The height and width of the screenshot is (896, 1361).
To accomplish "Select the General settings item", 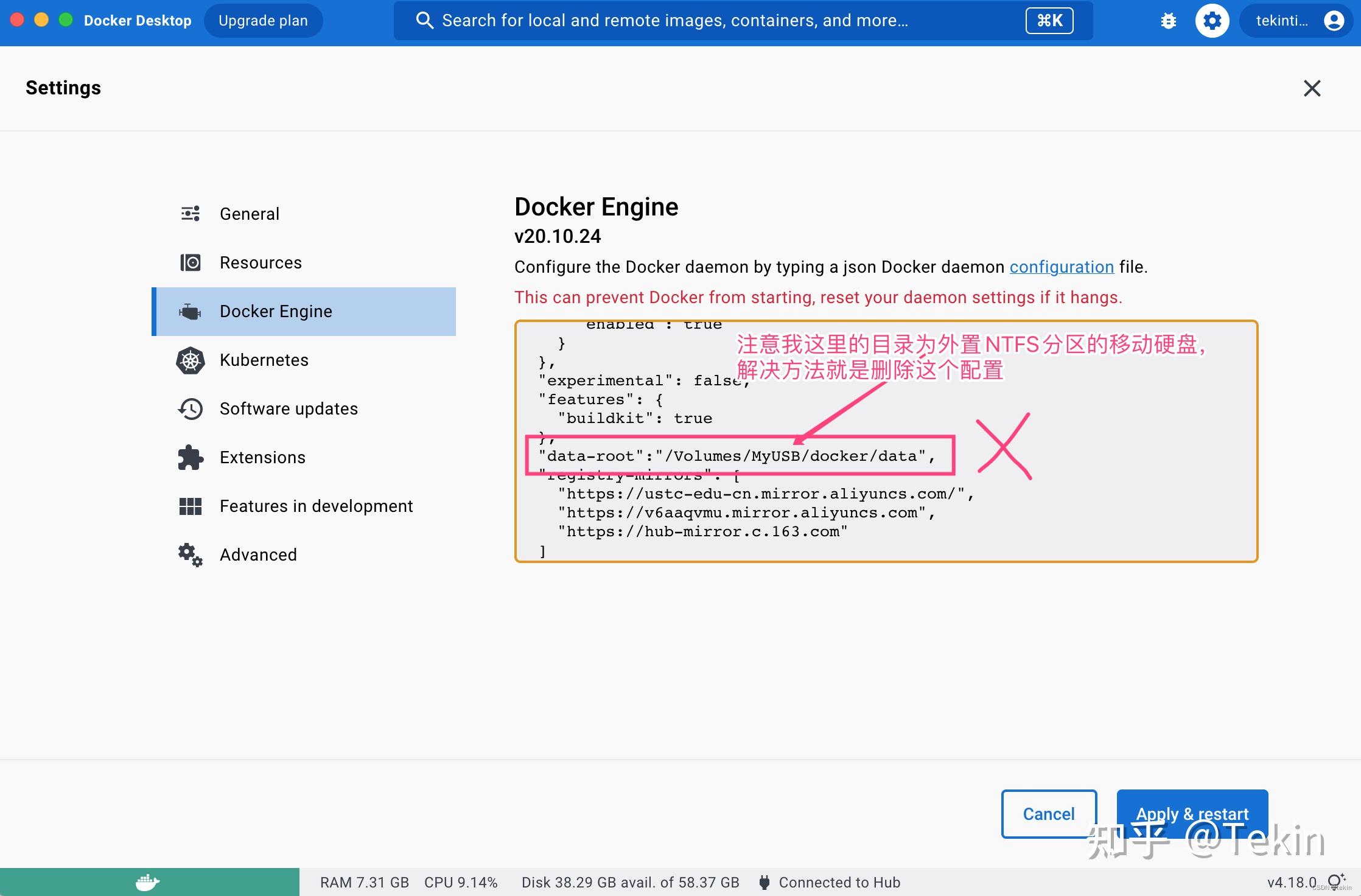I will (x=249, y=213).
